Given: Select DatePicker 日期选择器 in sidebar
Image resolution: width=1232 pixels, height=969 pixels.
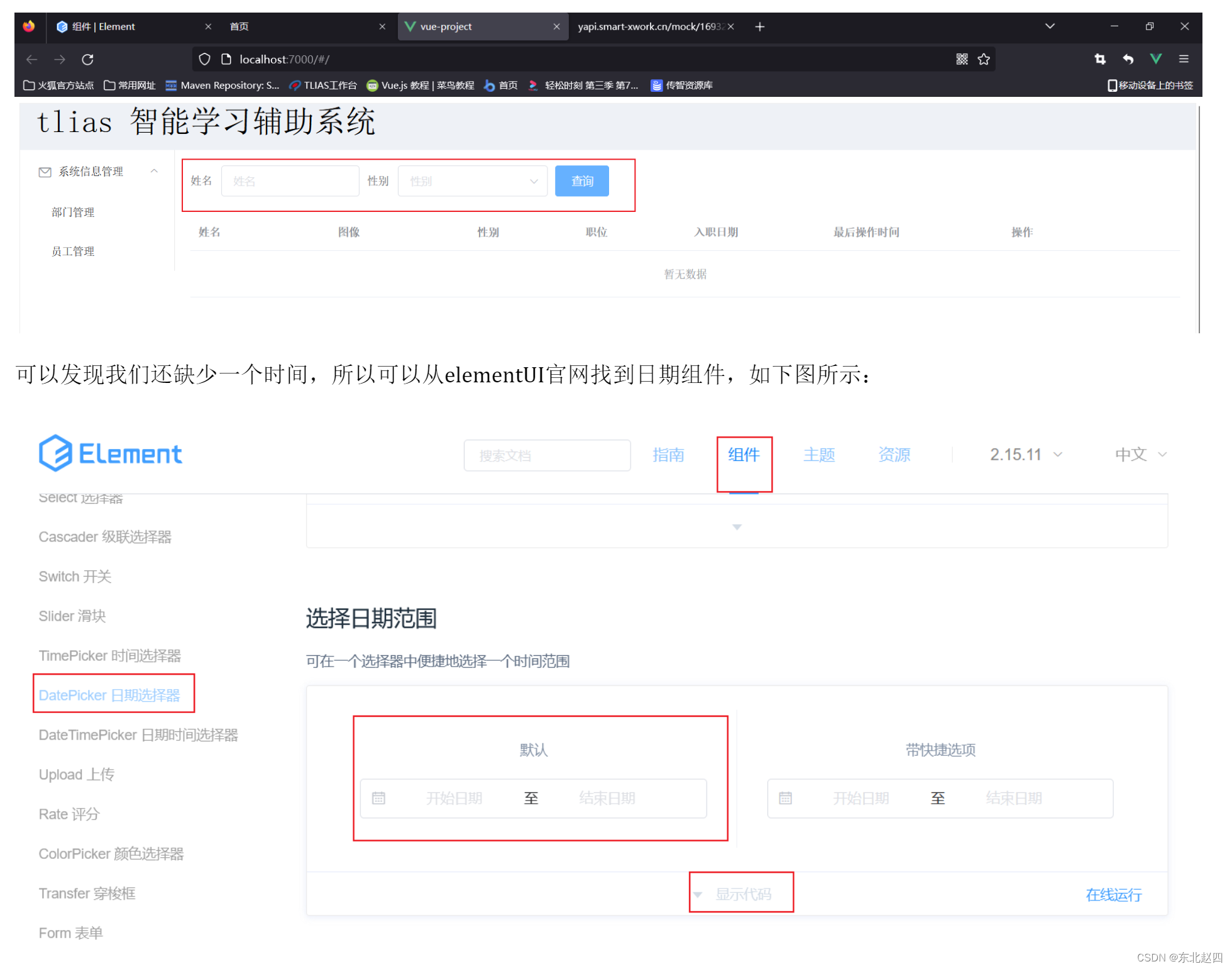Looking at the screenshot, I should coord(109,695).
